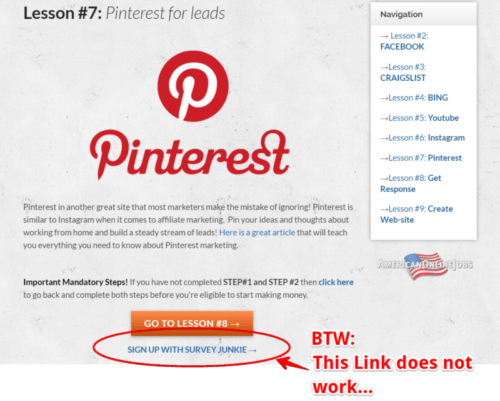Go to Lesson #4: BING link

point(414,98)
